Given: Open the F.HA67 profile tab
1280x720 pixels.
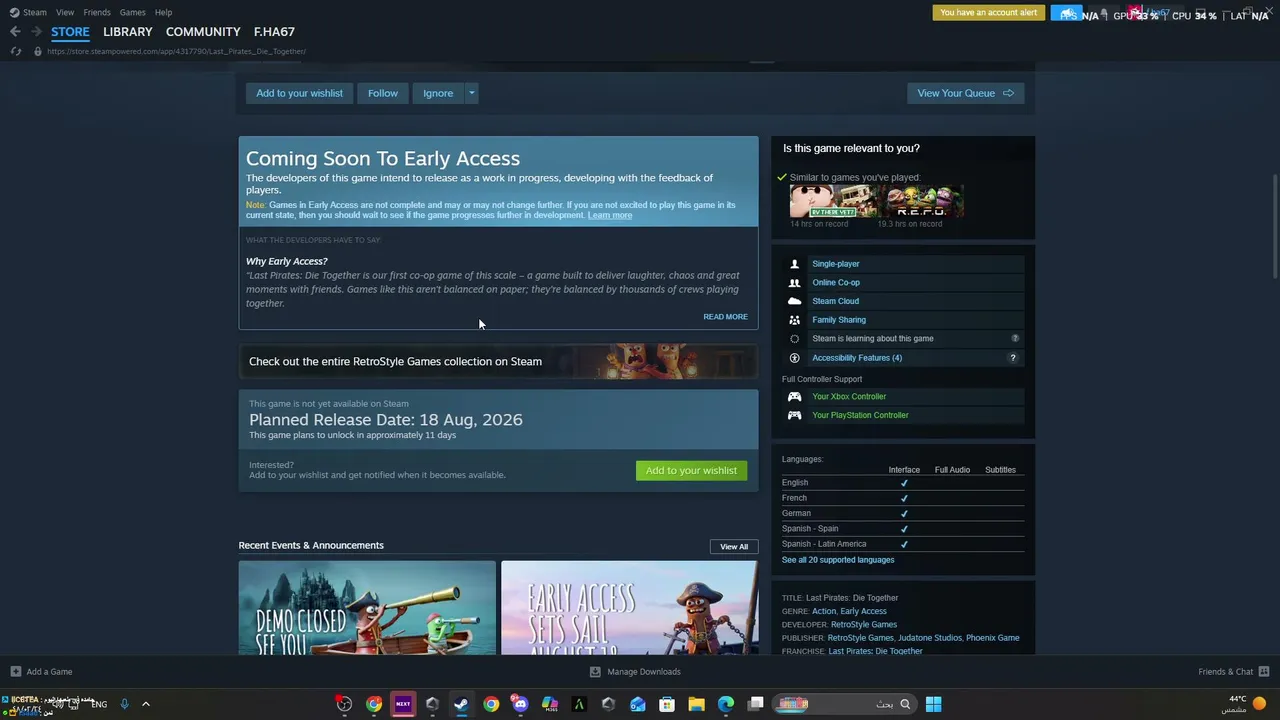Looking at the screenshot, I should (274, 32).
